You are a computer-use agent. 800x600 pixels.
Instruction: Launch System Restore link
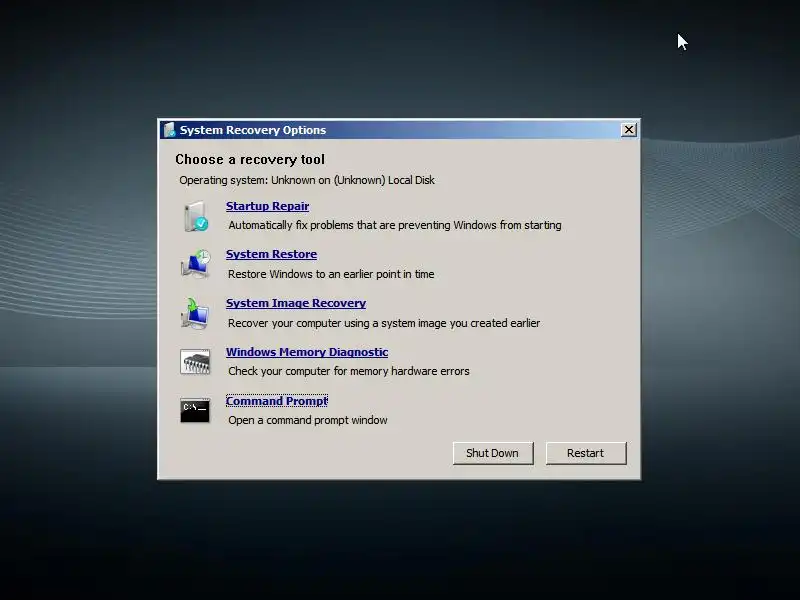[271, 254]
